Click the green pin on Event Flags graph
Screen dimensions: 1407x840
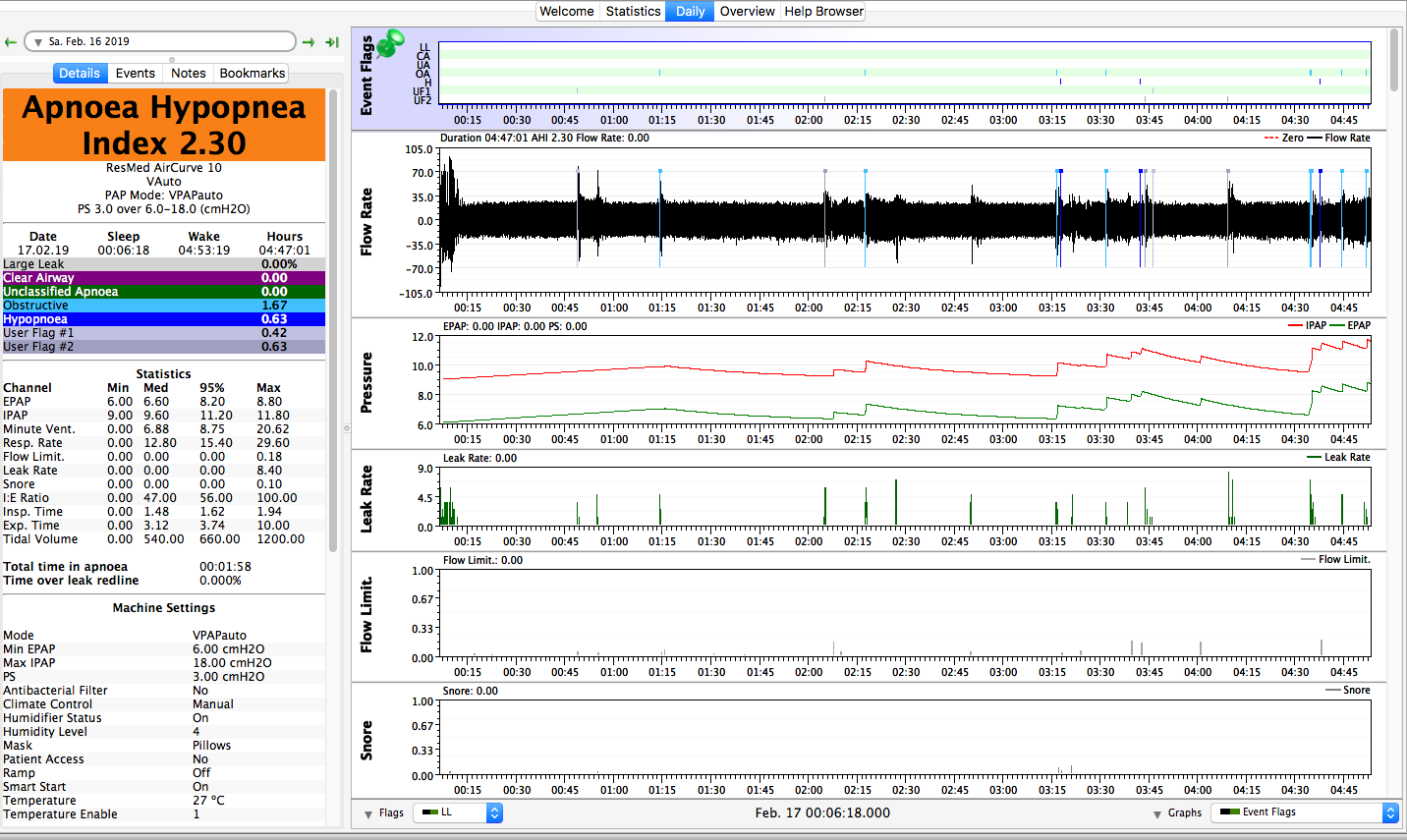coord(390,43)
